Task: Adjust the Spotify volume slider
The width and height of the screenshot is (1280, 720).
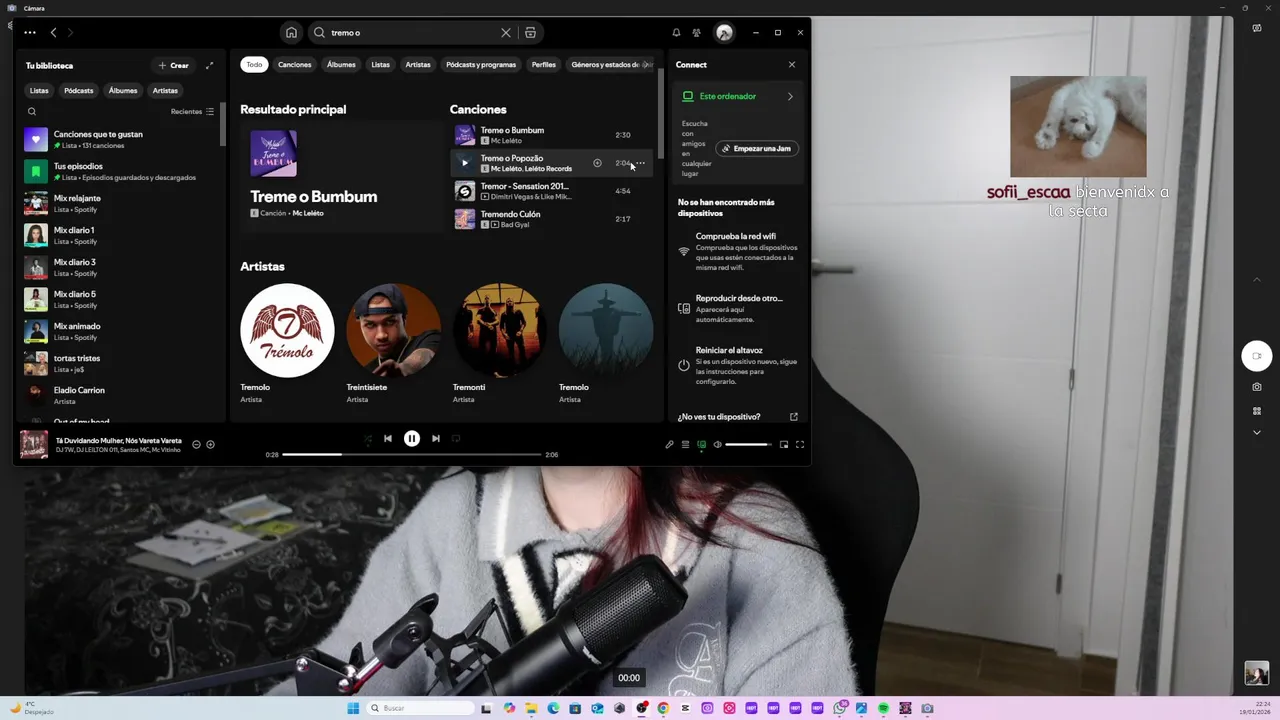Action: (749, 444)
